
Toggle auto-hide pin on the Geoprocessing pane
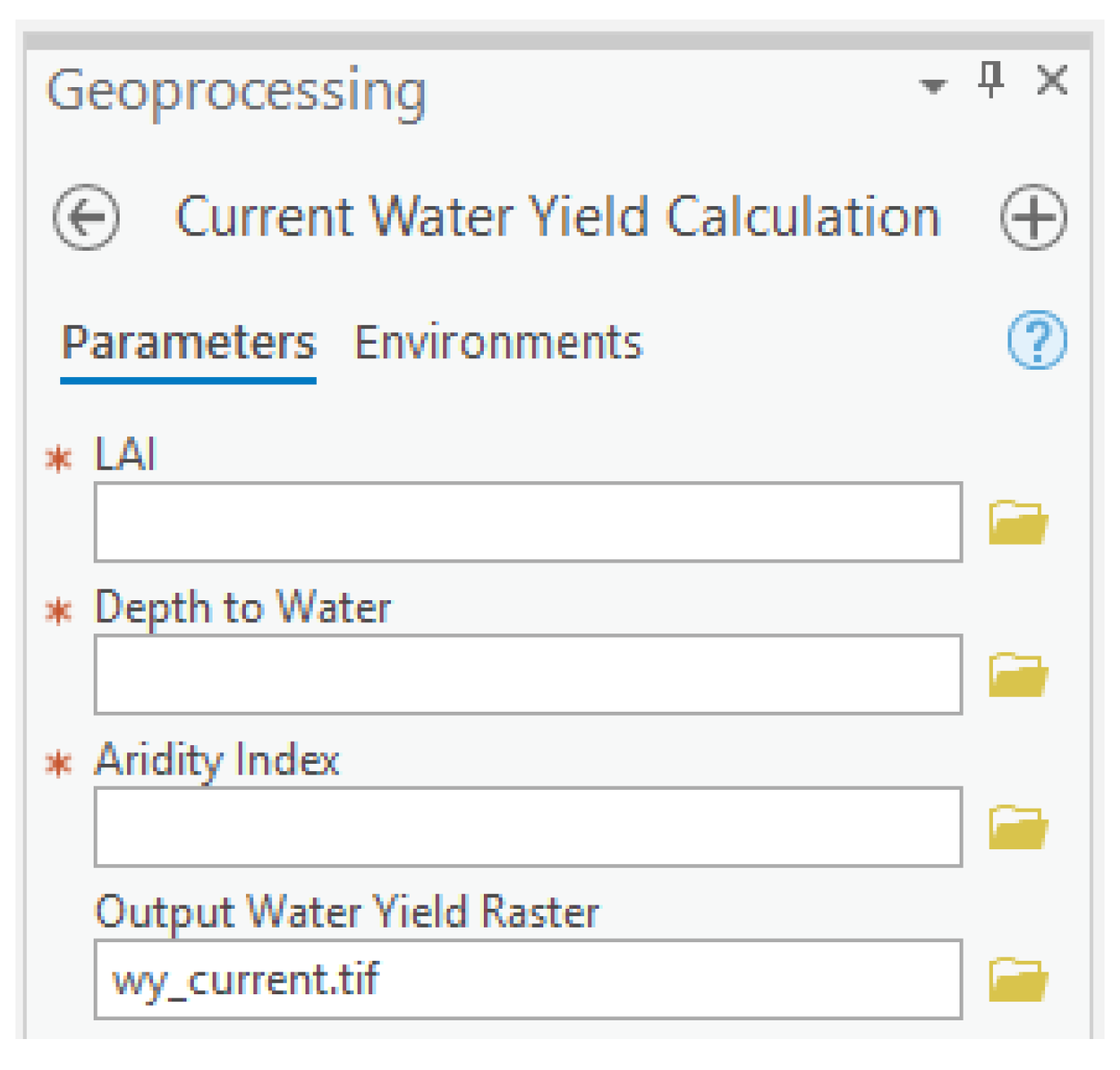(990, 80)
